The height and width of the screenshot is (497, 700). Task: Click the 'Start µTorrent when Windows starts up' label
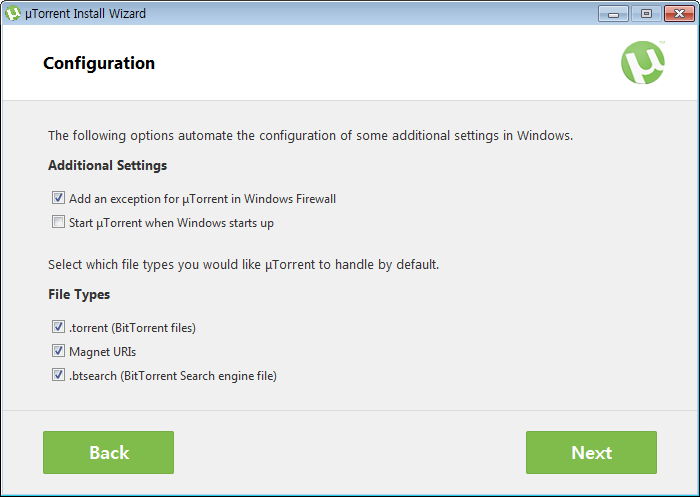171,223
